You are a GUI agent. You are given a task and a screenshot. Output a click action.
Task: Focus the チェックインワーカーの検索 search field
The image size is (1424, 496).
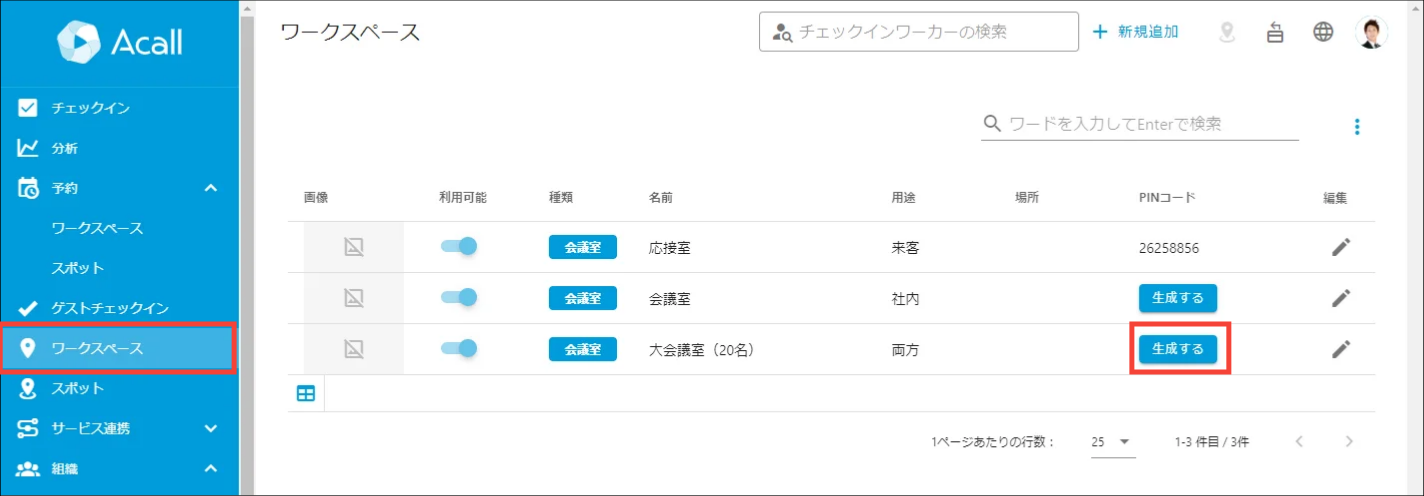(x=919, y=31)
